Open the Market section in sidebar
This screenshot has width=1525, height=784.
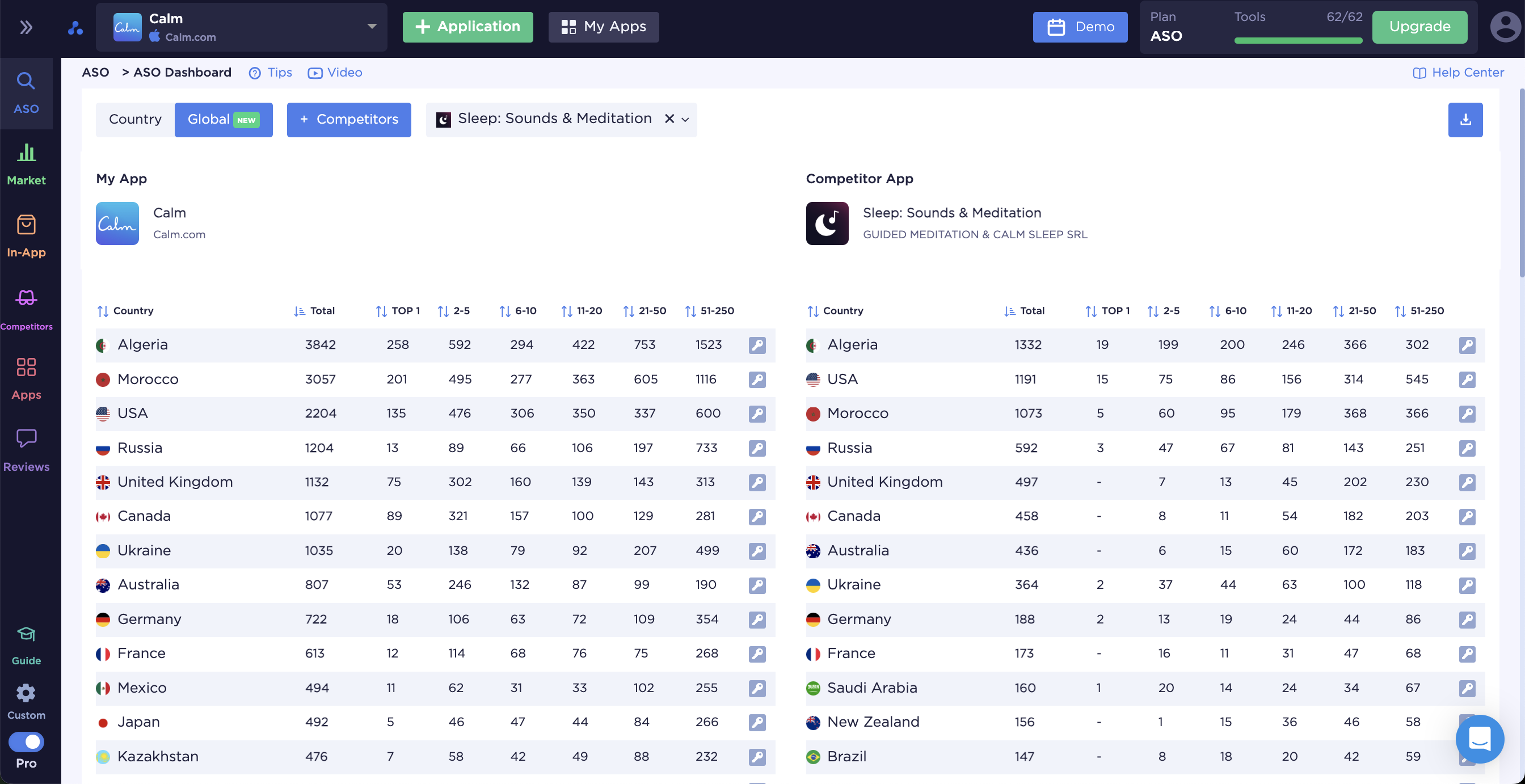[x=26, y=164]
